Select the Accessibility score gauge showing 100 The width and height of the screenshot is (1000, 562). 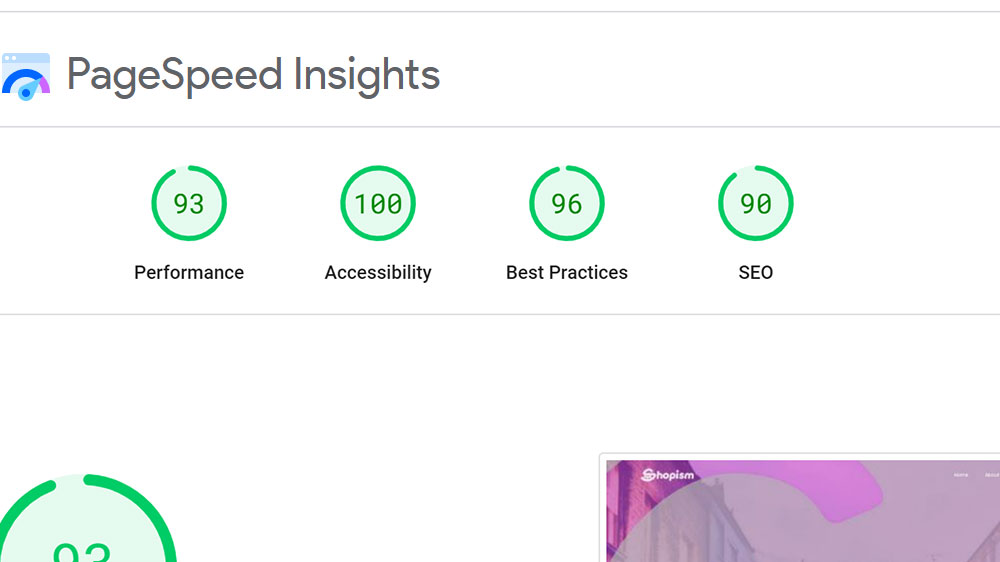pos(378,203)
